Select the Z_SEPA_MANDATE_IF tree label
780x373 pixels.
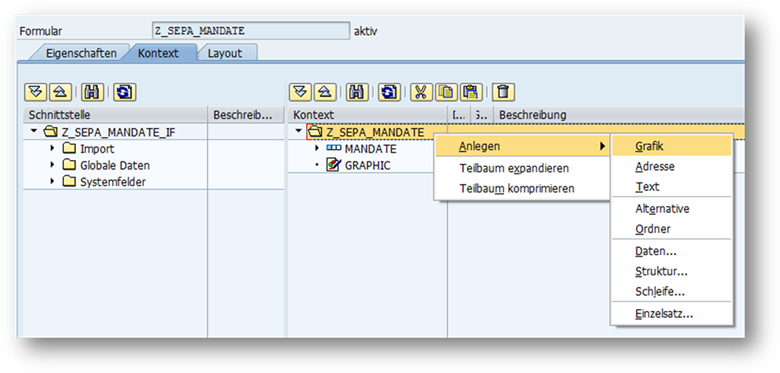pos(118,132)
